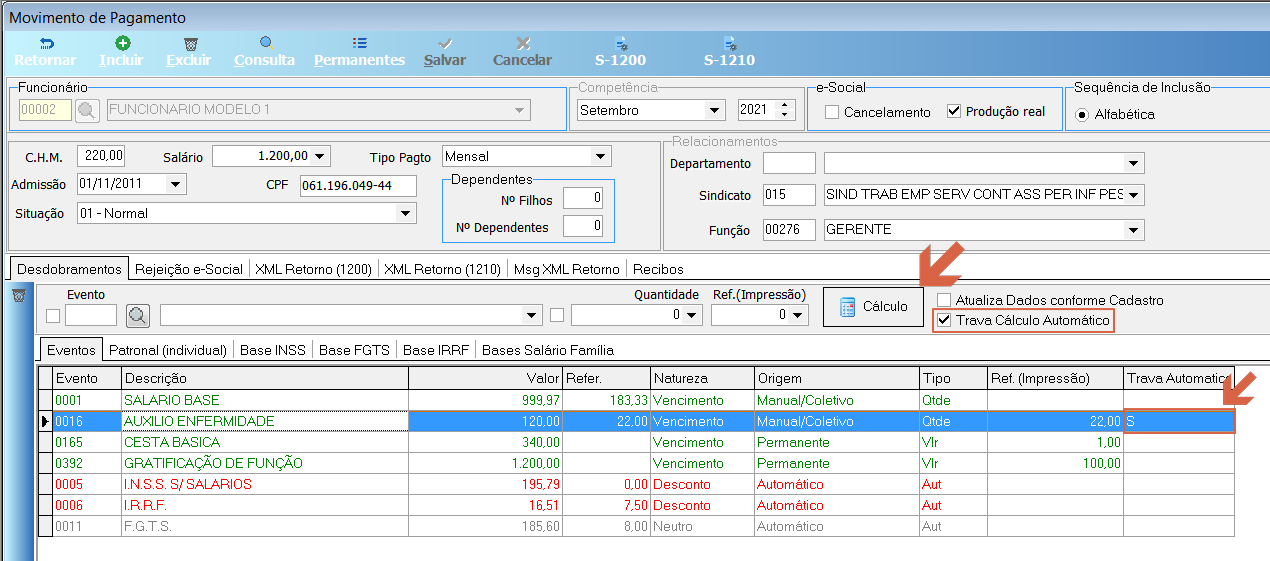Open the Admissão date picker
This screenshot has width=1270, height=561.
[176, 184]
